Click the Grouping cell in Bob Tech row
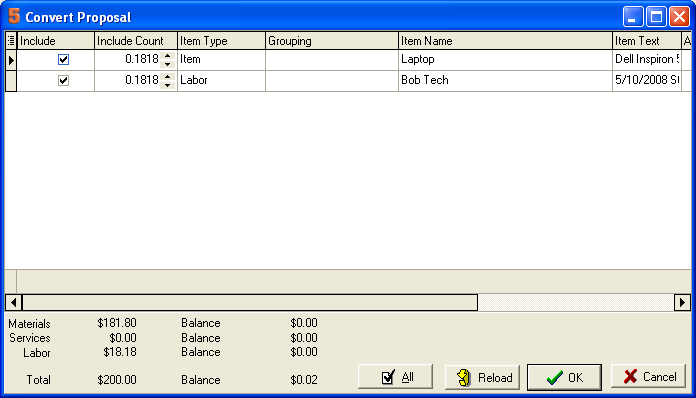 332,80
